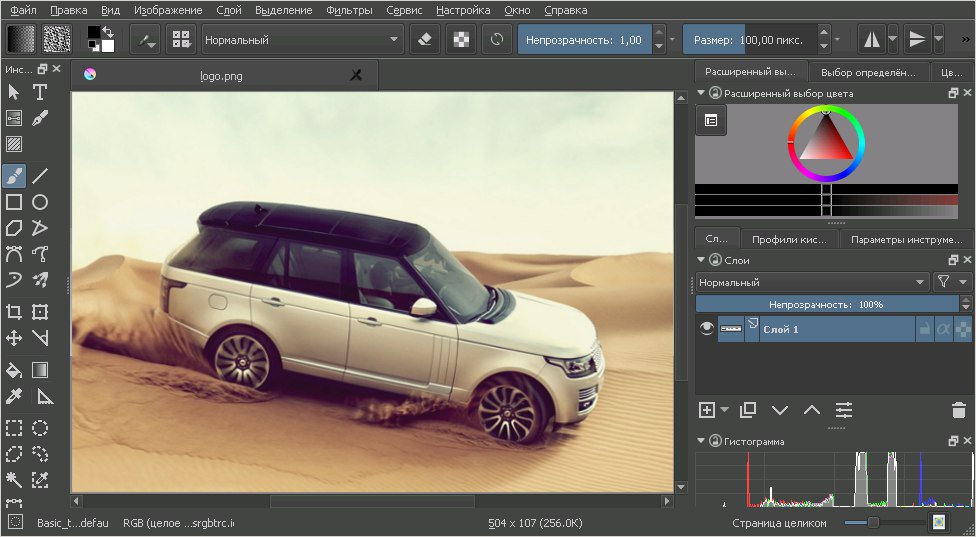
Task: Click the trash icon to delete layer
Action: coord(958,410)
